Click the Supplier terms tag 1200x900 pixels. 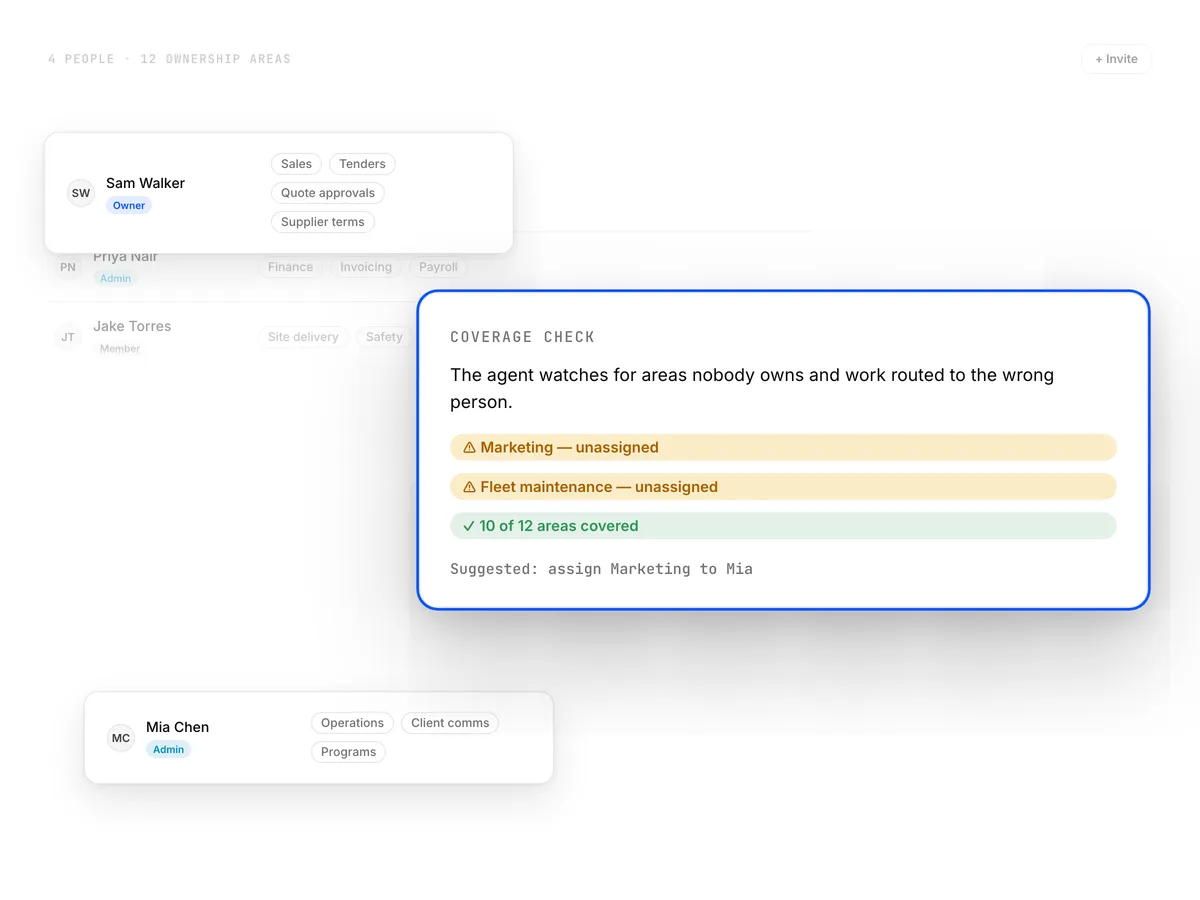tap(323, 222)
